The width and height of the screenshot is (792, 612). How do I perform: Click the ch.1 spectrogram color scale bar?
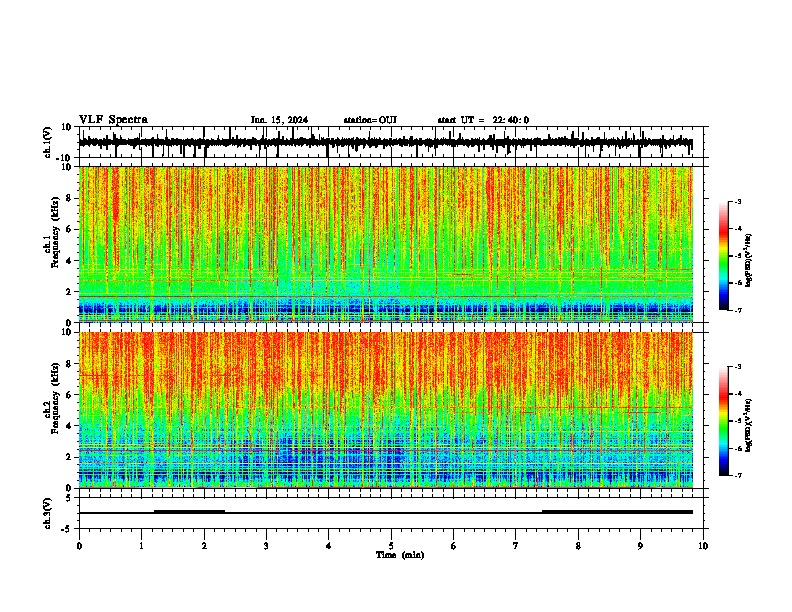[x=723, y=256]
